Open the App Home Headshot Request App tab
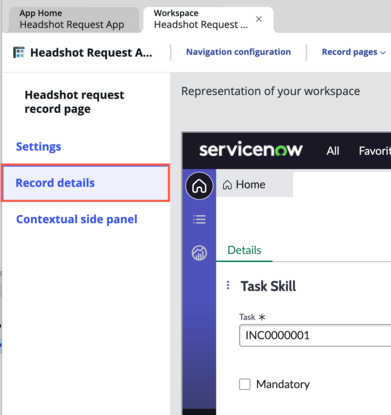The width and height of the screenshot is (391, 415). (x=73, y=19)
